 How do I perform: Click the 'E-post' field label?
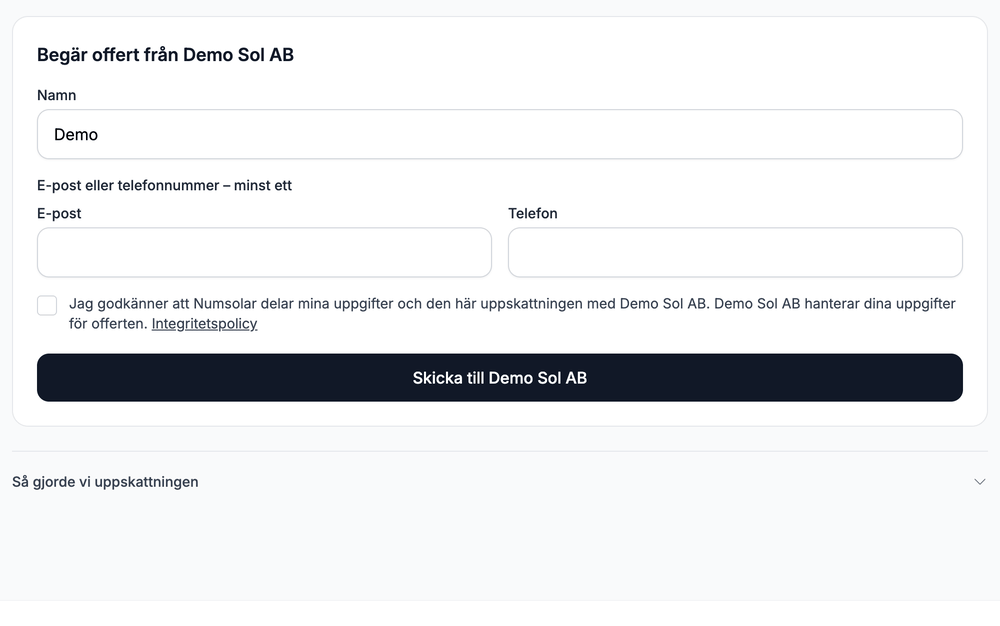(59, 214)
